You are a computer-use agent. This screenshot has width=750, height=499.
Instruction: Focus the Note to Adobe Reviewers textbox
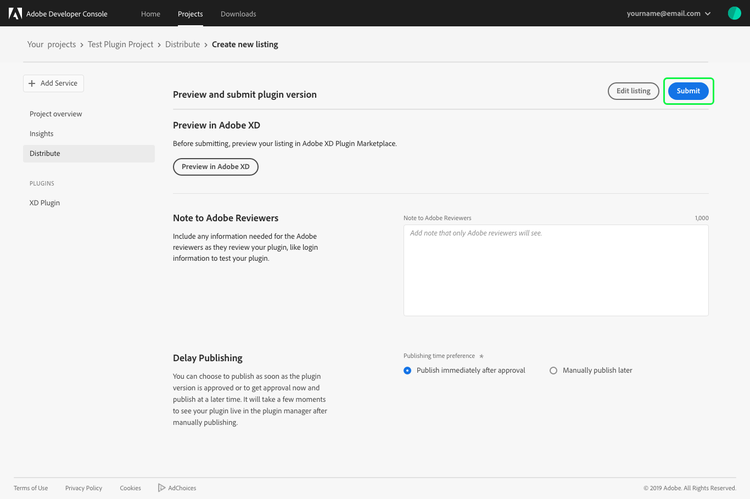click(556, 270)
